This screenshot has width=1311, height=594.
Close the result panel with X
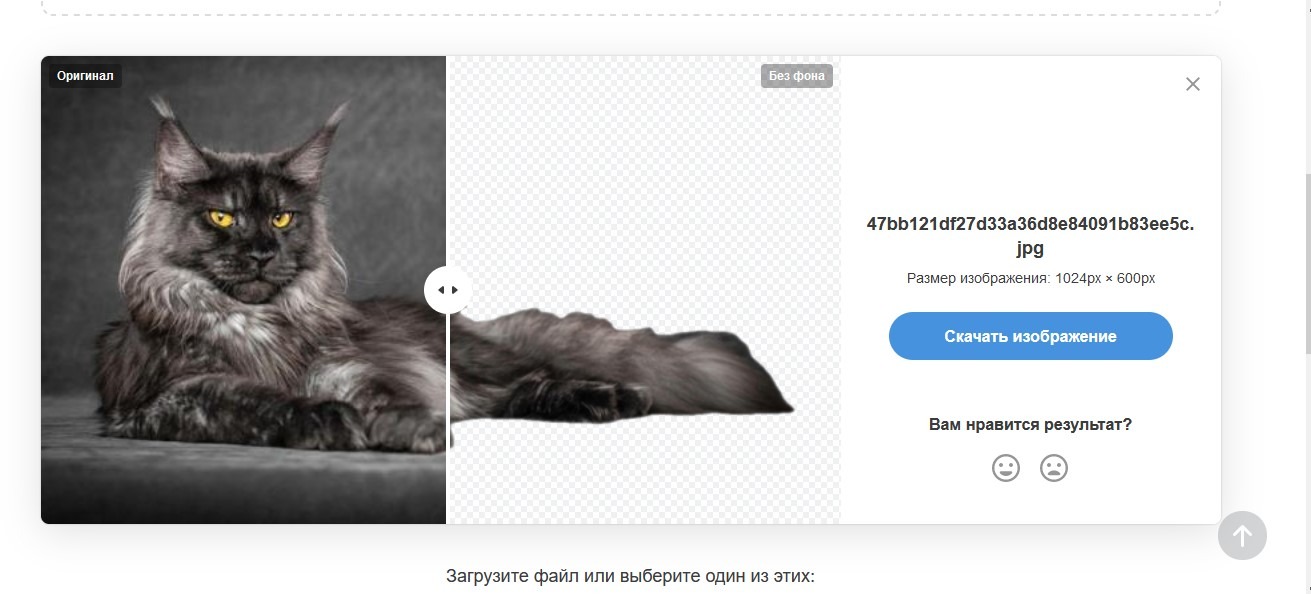pos(1192,85)
